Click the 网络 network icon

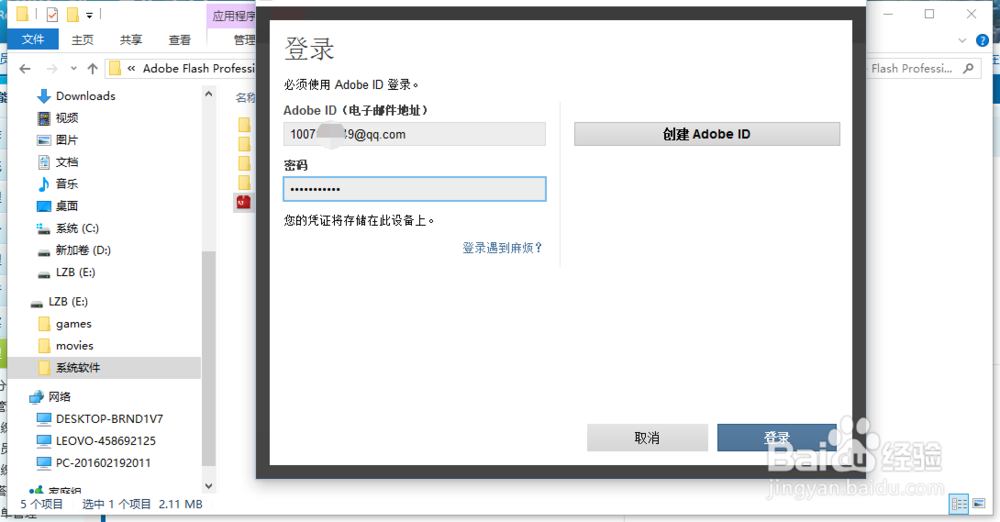36,397
